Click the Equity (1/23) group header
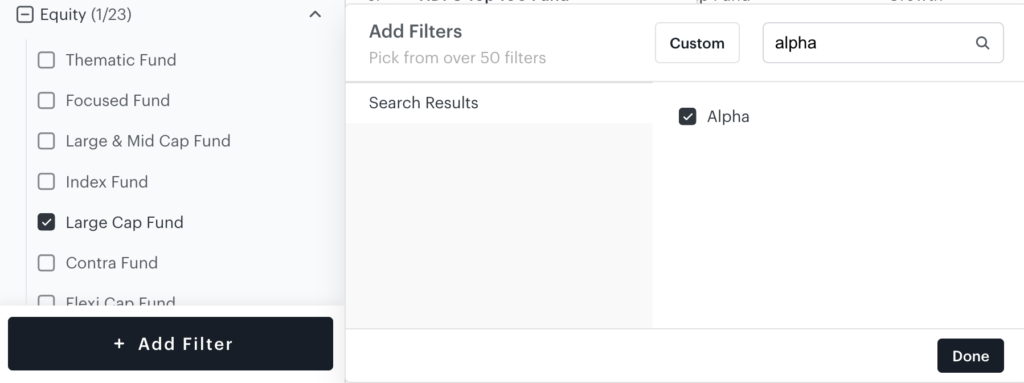The image size is (1024, 383). pos(85,14)
